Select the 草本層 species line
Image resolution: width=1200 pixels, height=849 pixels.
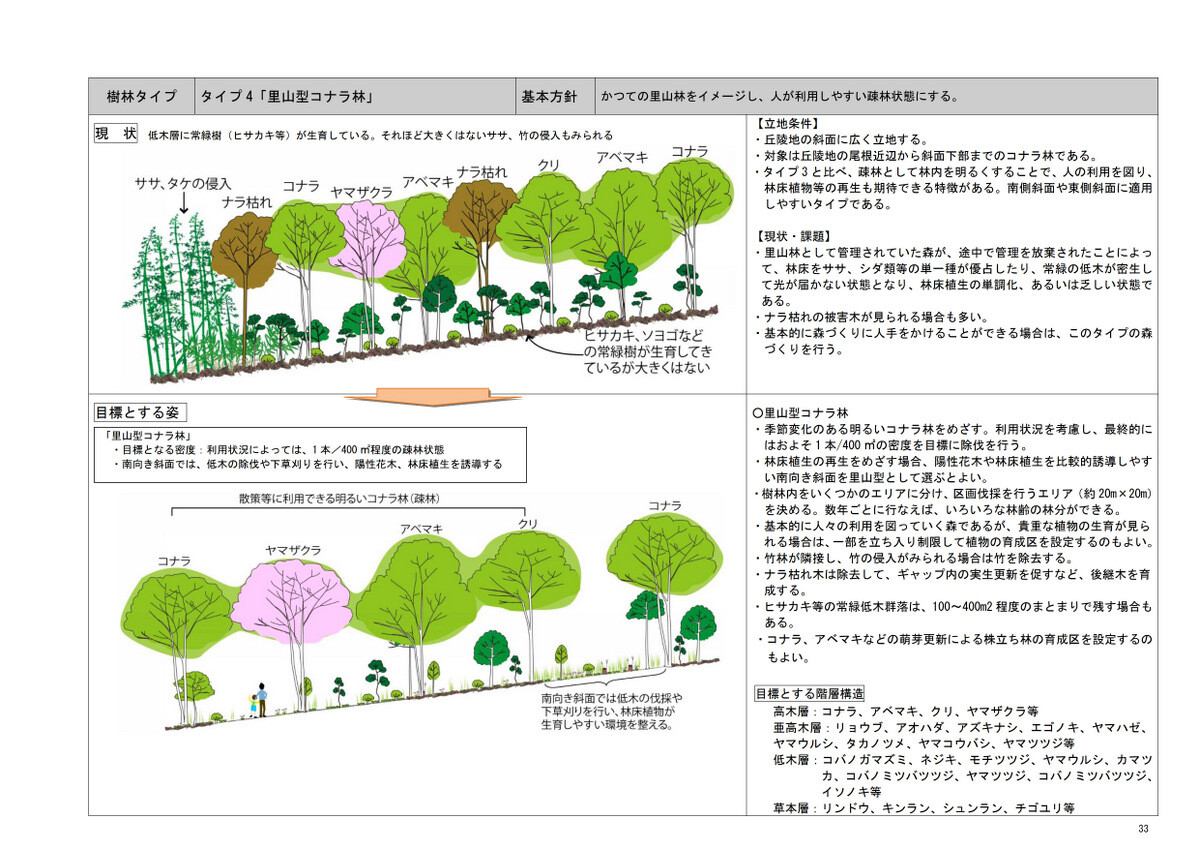click(x=923, y=807)
